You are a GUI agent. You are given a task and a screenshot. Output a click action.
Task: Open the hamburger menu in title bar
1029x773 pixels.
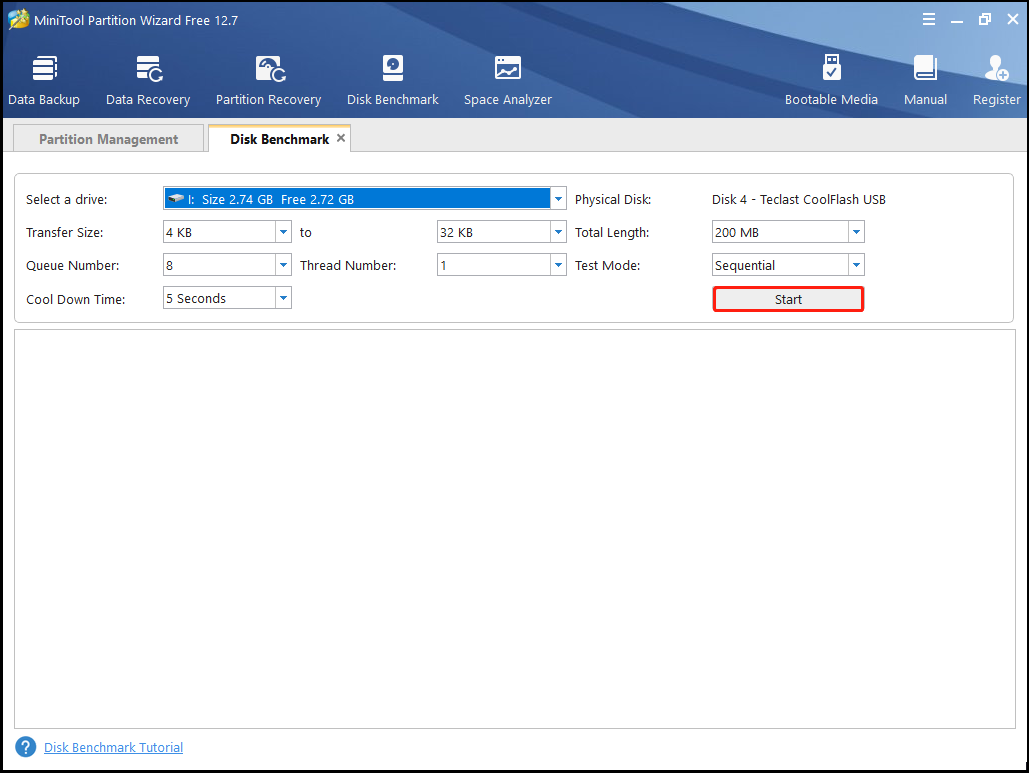929,20
